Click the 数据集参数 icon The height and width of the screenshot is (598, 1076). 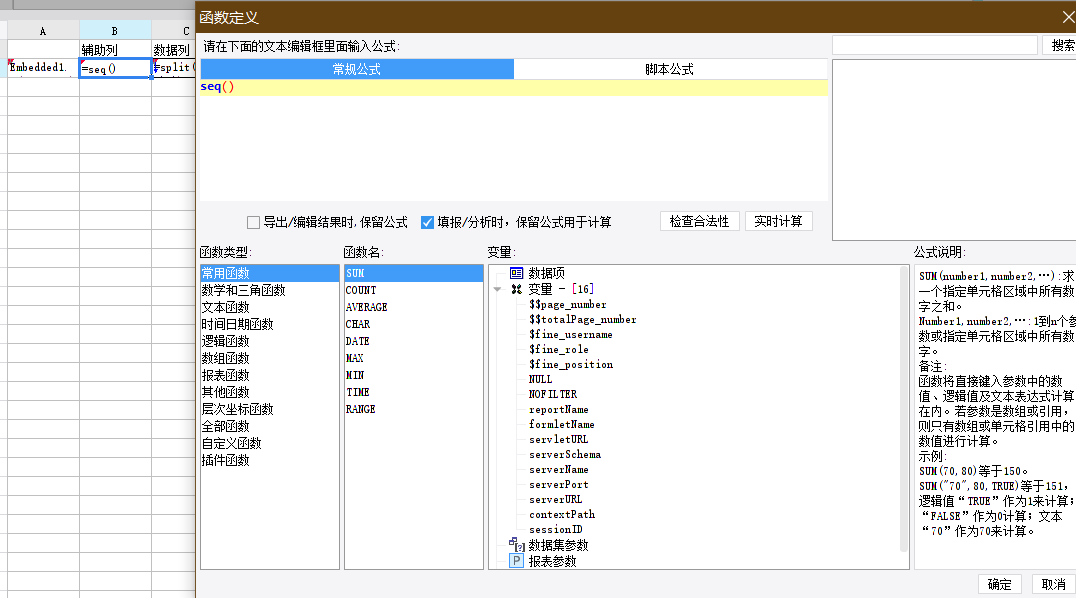517,545
